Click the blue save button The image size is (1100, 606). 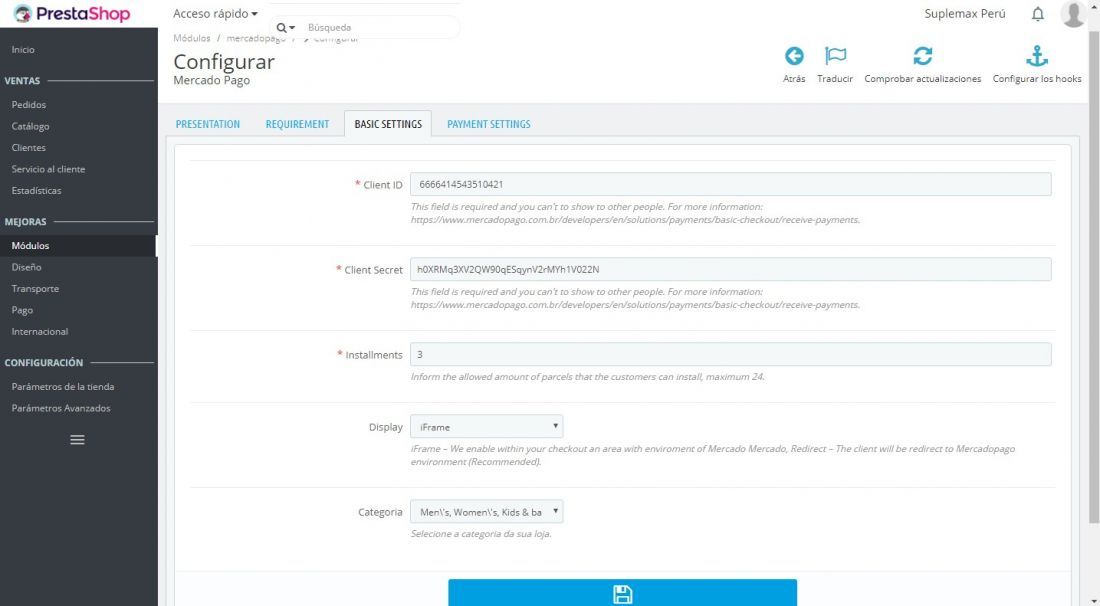tap(622, 593)
